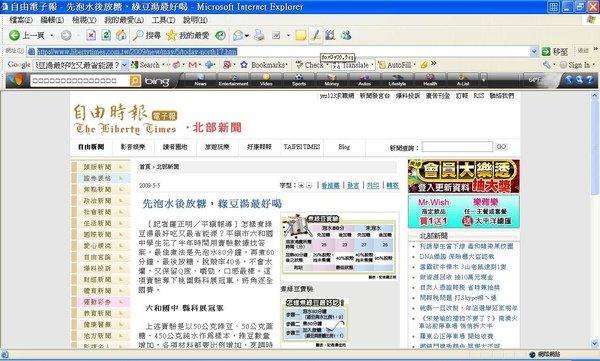Open the Bing bar Money button

point(332,80)
